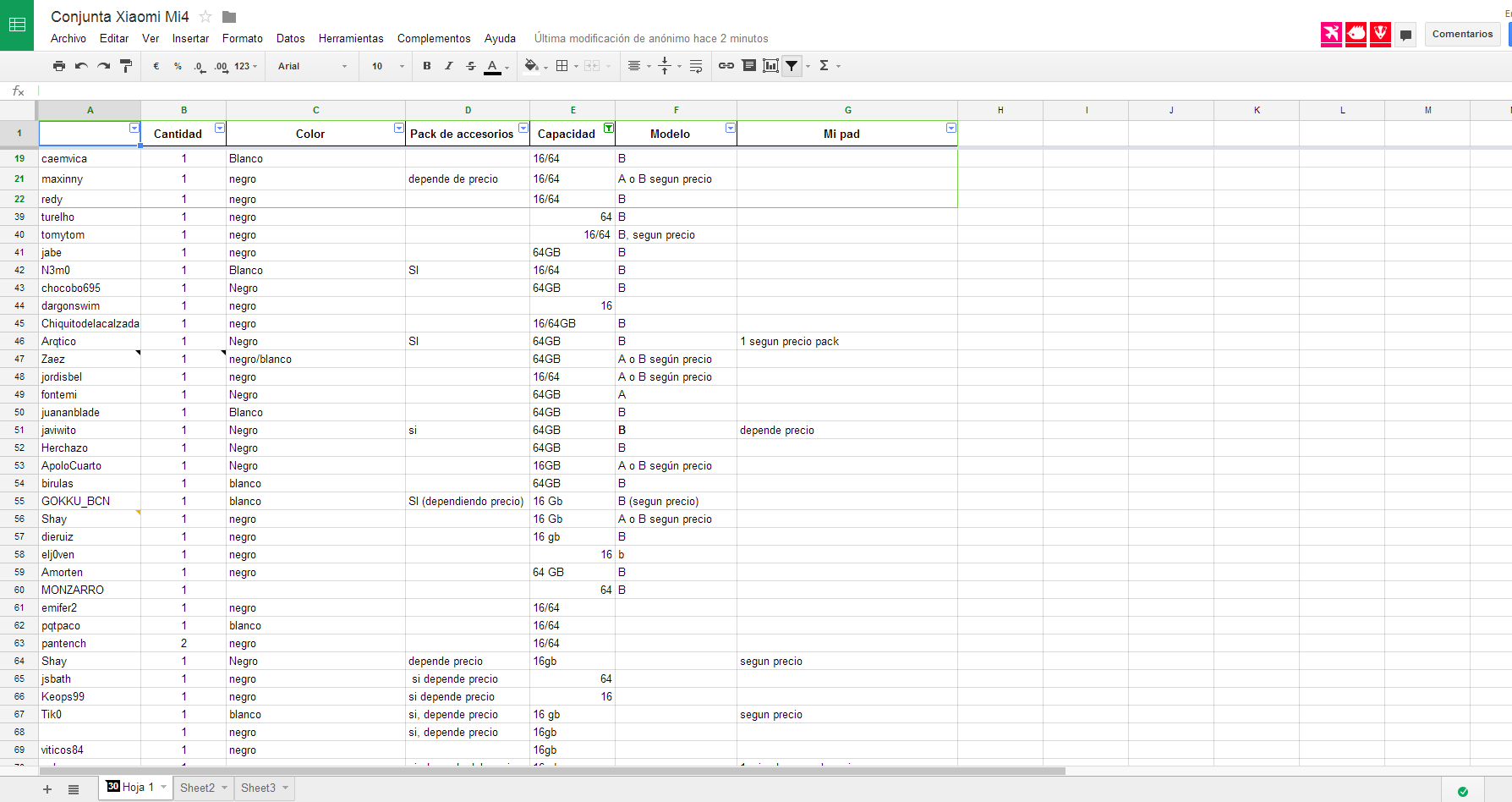Viewport: 1512px width, 802px height.
Task: Insert a link with the chain icon
Action: coord(726,66)
